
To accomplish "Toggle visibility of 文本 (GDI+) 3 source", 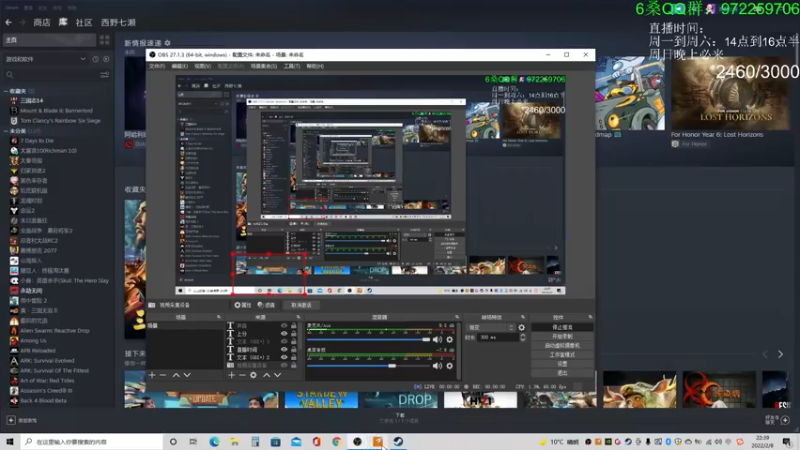I will tap(284, 341).
